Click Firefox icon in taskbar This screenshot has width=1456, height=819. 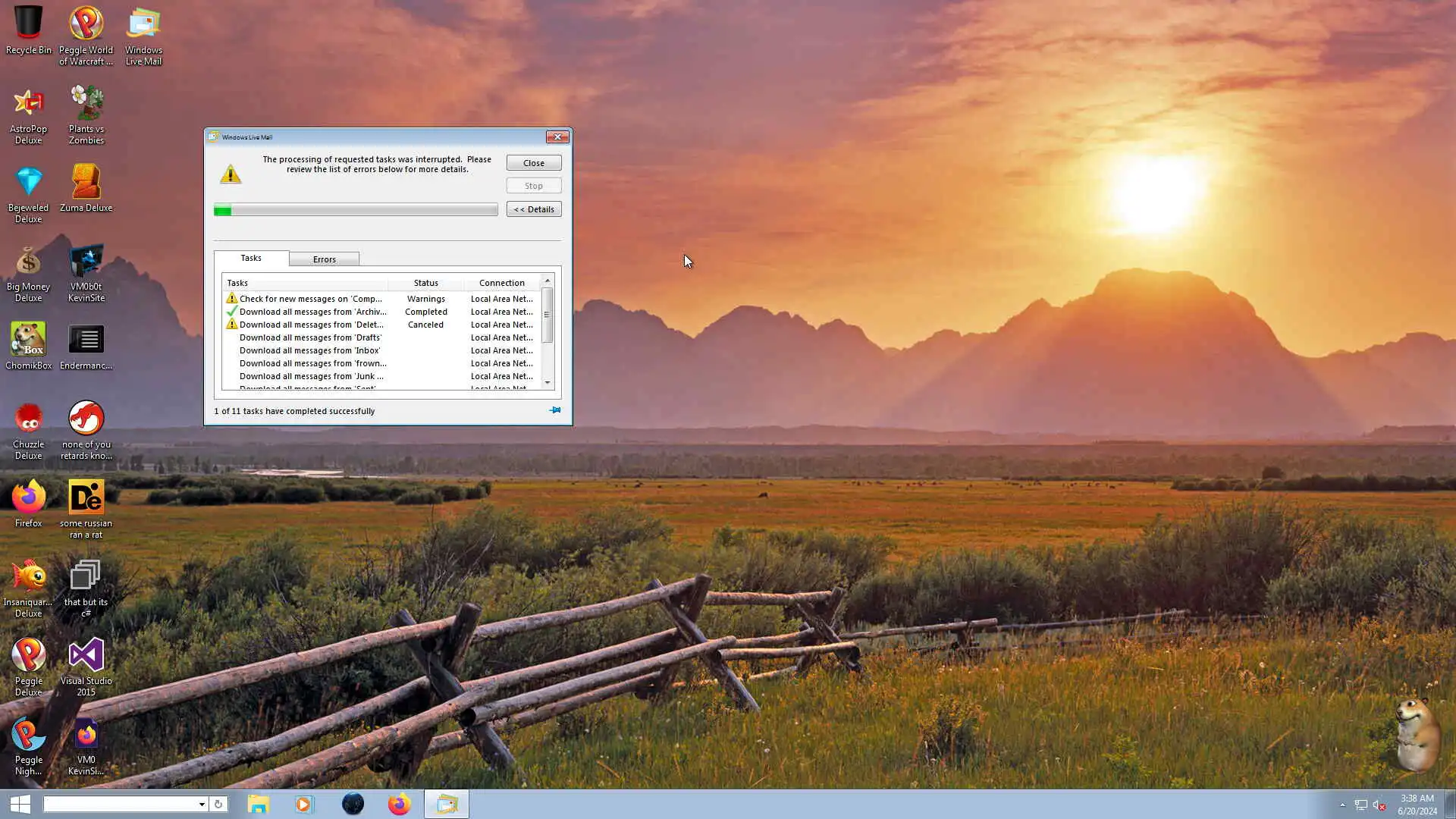(399, 805)
